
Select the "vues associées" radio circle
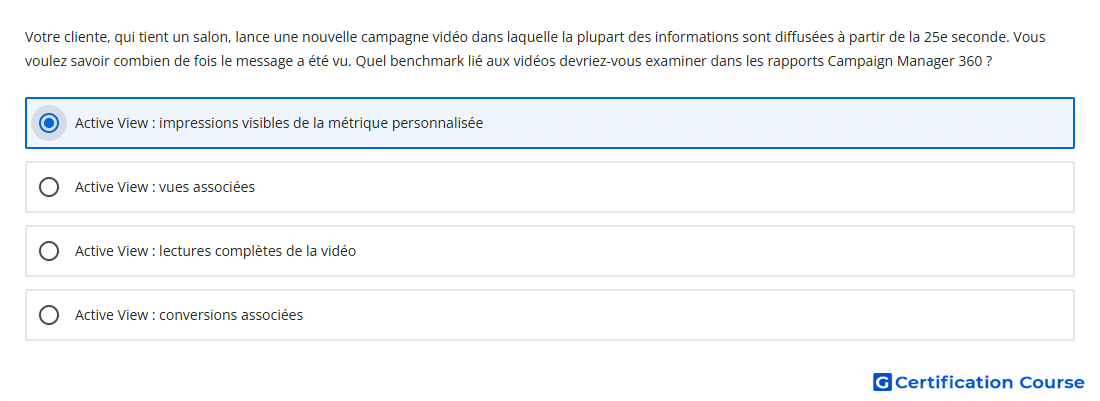click(49, 187)
